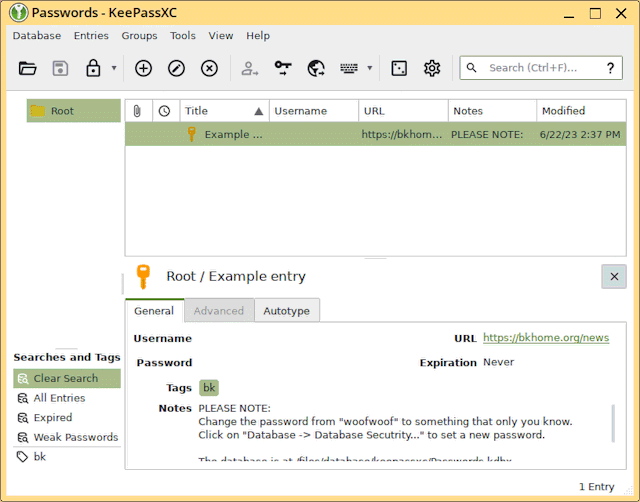This screenshot has width=640, height=502.
Task: Edit entry using the pencil circle icon
Action: point(176,68)
